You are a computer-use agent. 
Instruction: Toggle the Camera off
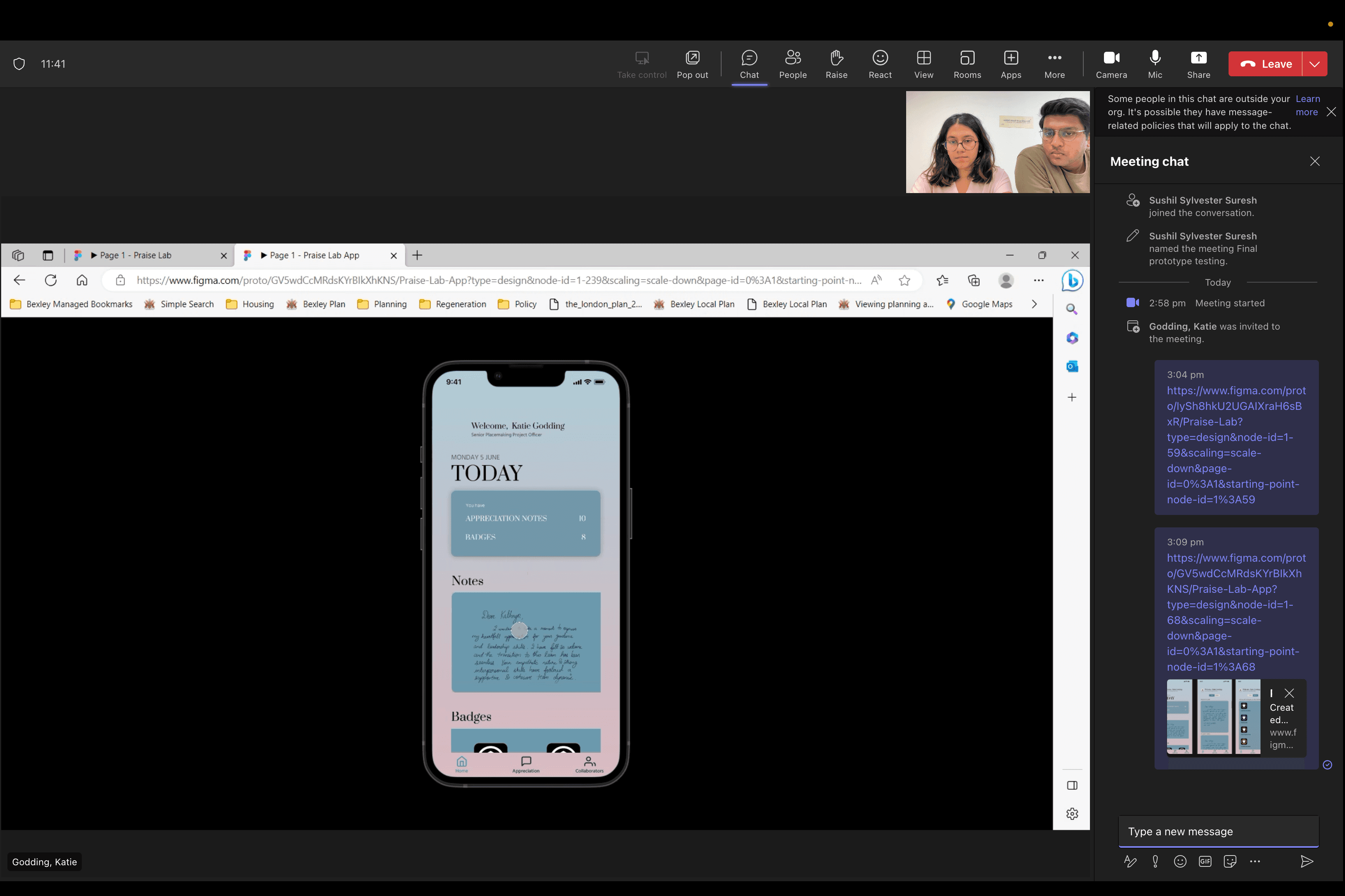1111,64
